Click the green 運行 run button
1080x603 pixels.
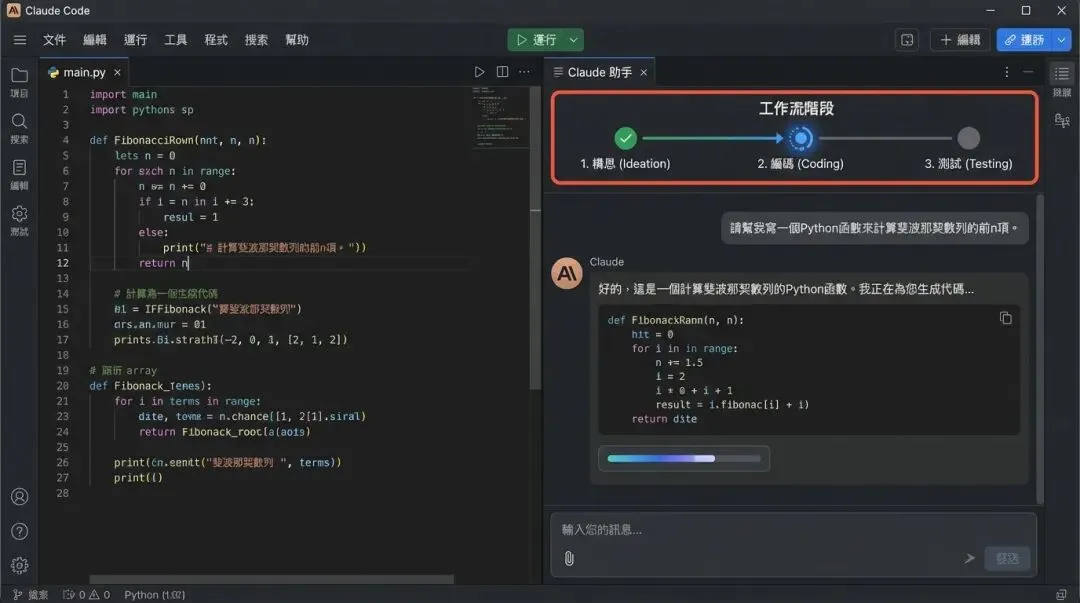coord(537,40)
